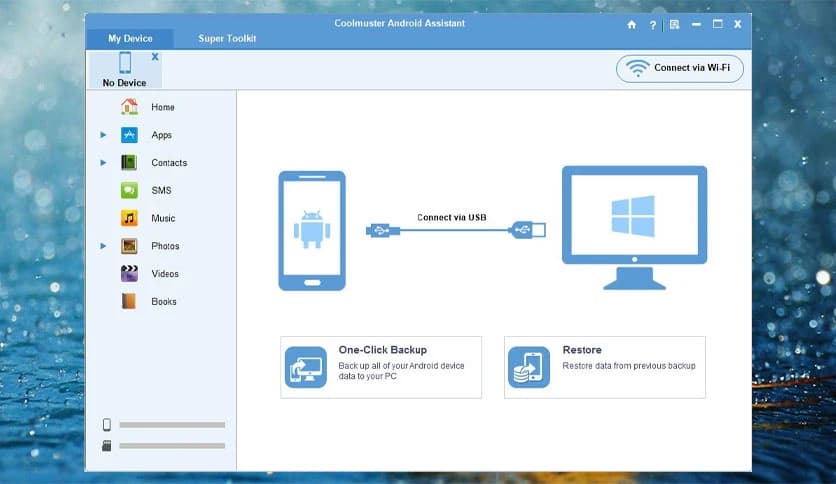Open help via question mark icon
The image size is (836, 484).
[653, 24]
